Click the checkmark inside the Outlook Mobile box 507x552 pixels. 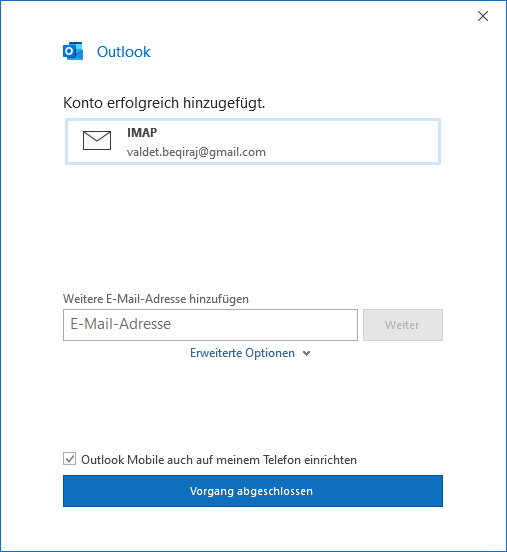click(x=69, y=459)
